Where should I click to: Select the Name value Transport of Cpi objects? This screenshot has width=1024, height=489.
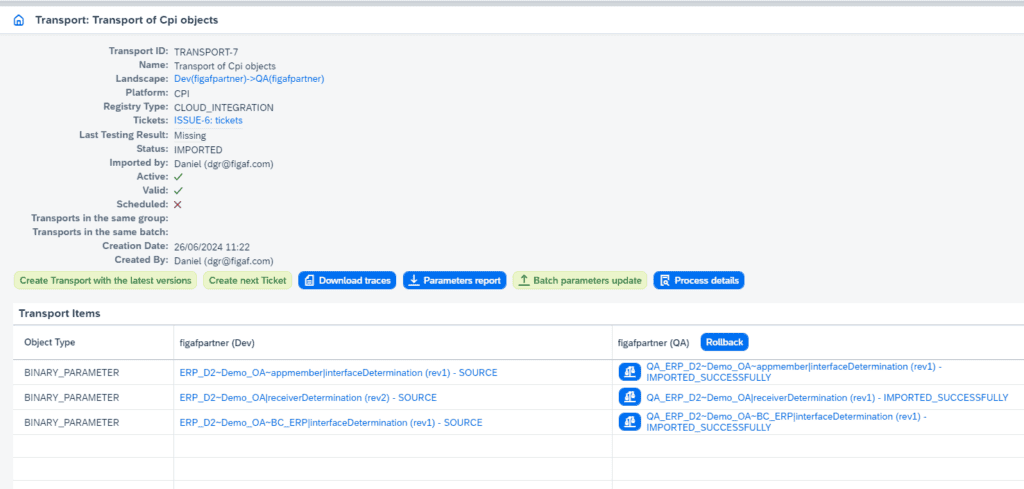click(225, 66)
